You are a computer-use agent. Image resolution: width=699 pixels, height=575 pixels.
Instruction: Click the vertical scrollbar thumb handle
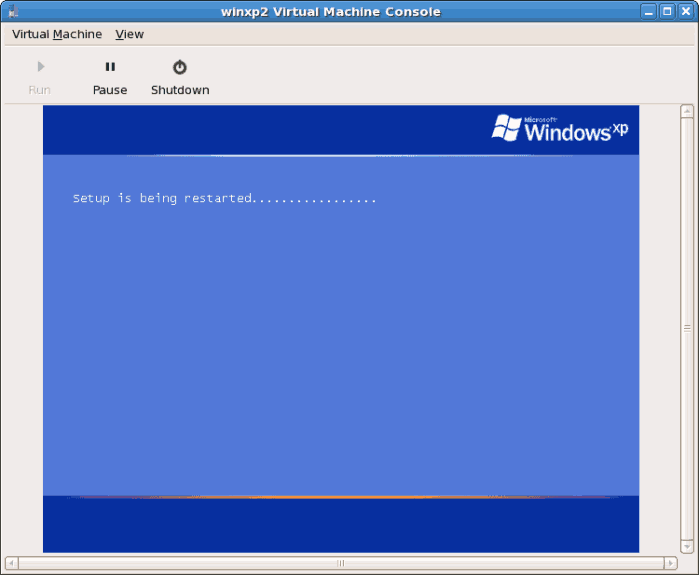click(x=687, y=328)
